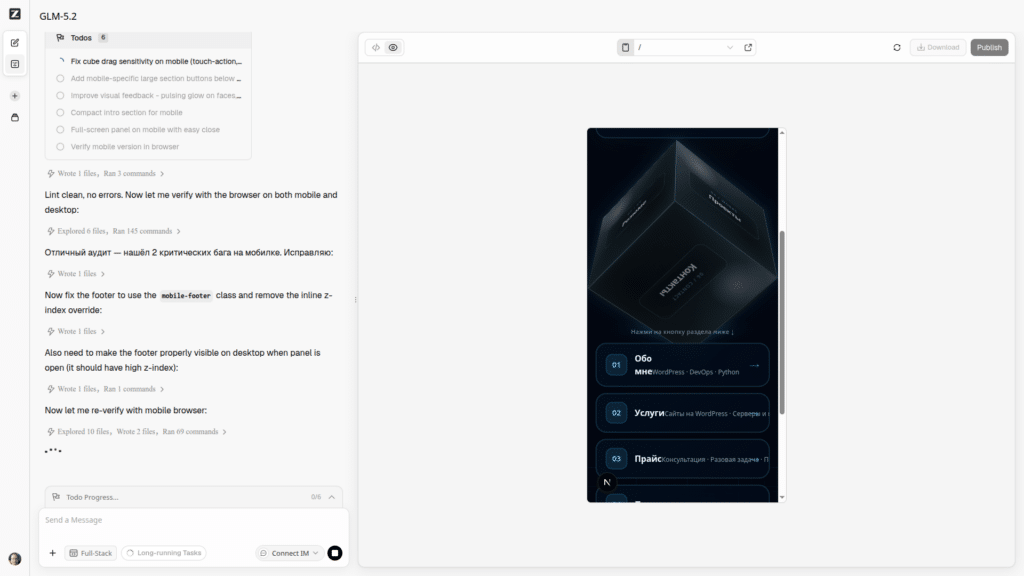
Task: Open the Connect IM dropdown
Action: click(x=289, y=553)
